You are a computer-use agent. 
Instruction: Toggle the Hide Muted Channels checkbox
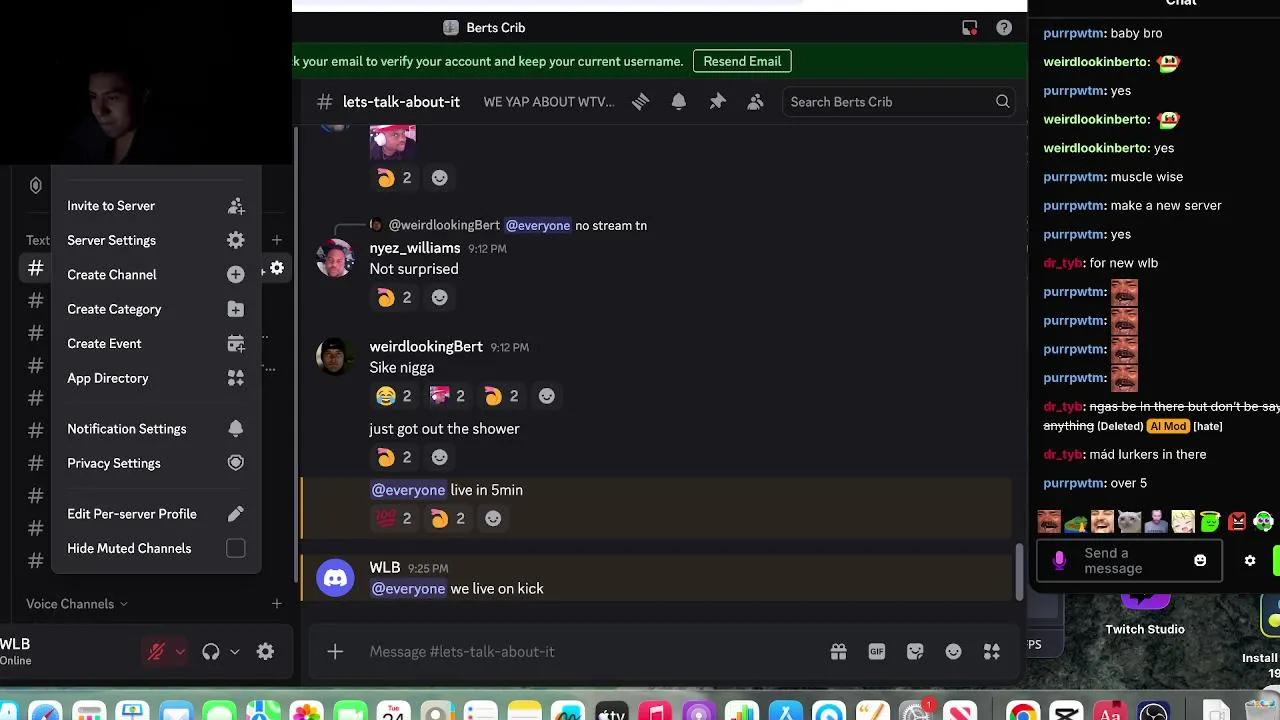(236, 548)
